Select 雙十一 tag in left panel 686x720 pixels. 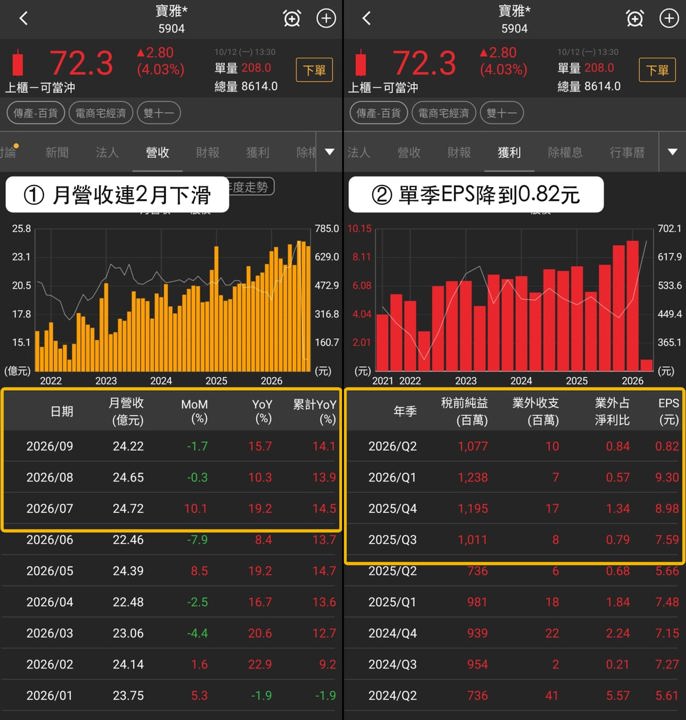158,113
